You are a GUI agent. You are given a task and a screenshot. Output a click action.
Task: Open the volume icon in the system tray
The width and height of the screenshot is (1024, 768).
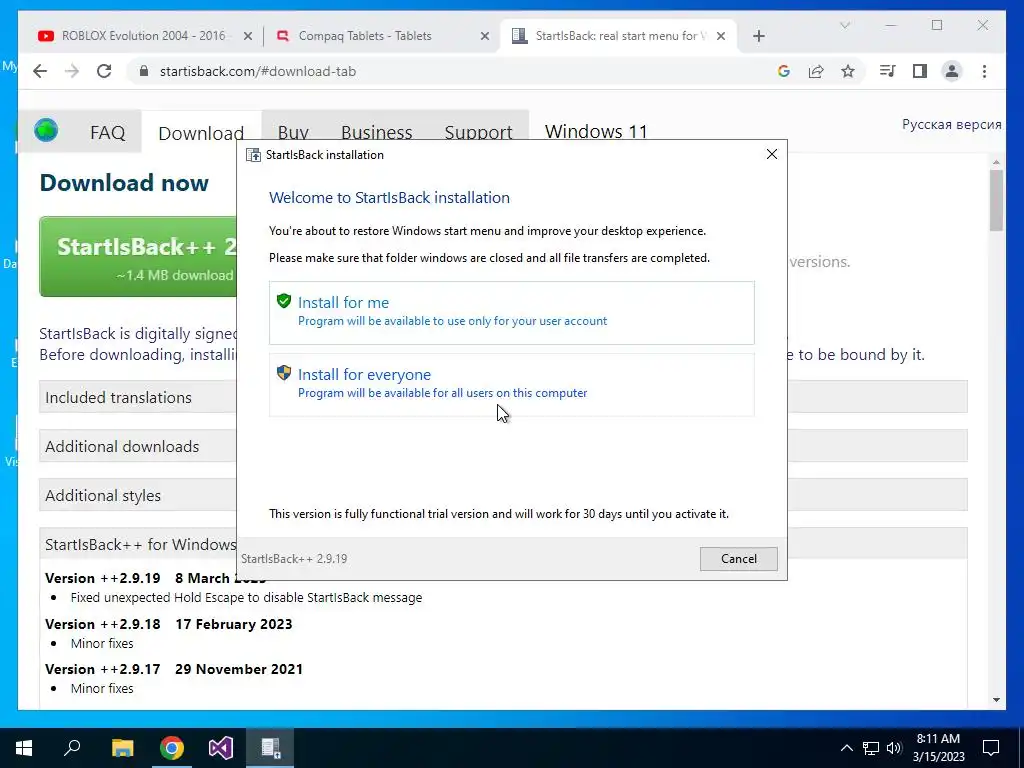tap(894, 748)
